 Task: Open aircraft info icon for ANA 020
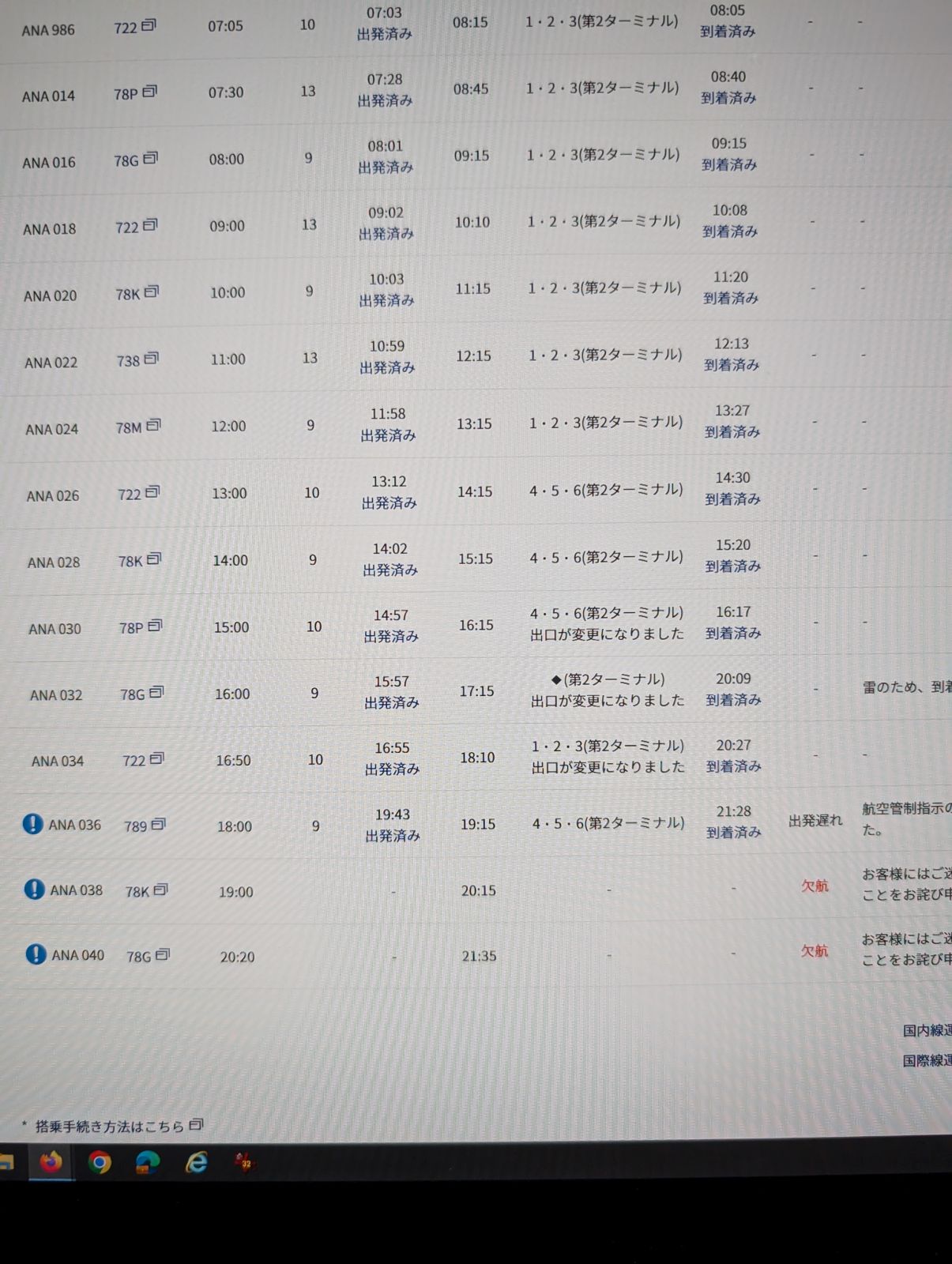pos(152,292)
